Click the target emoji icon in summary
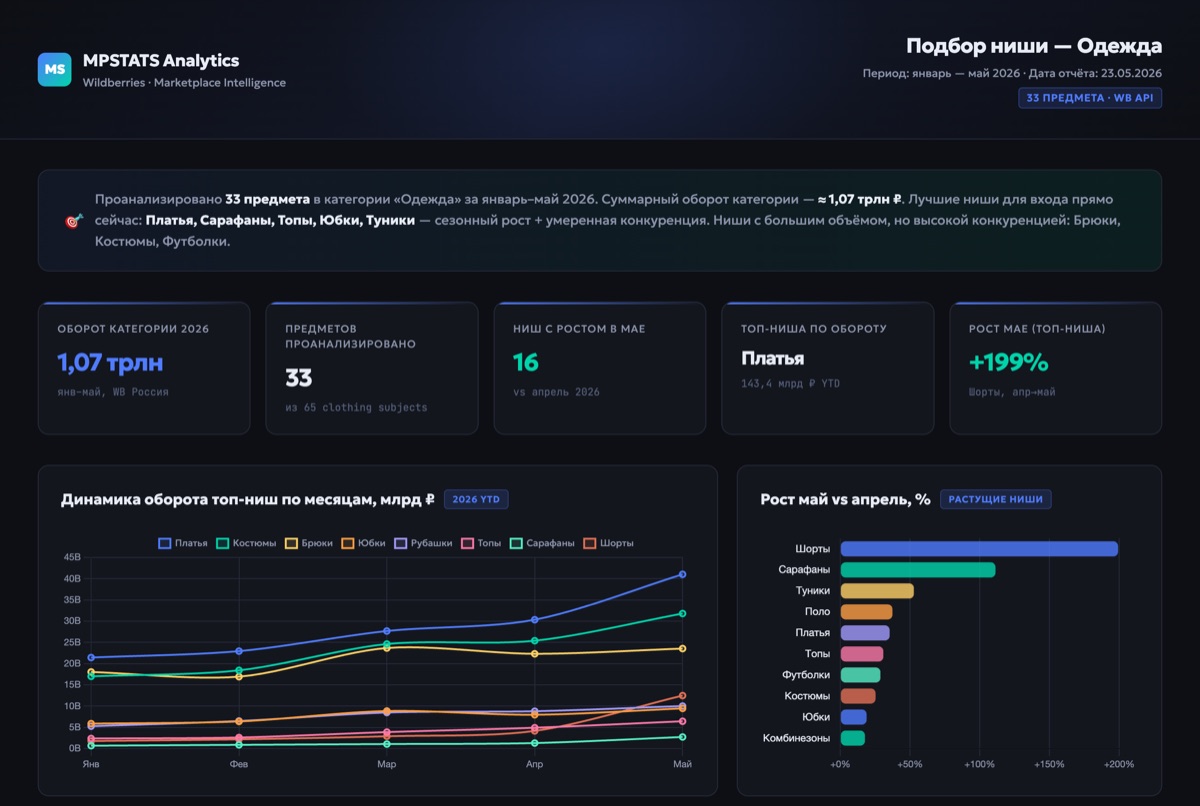 pyautogui.click(x=74, y=221)
